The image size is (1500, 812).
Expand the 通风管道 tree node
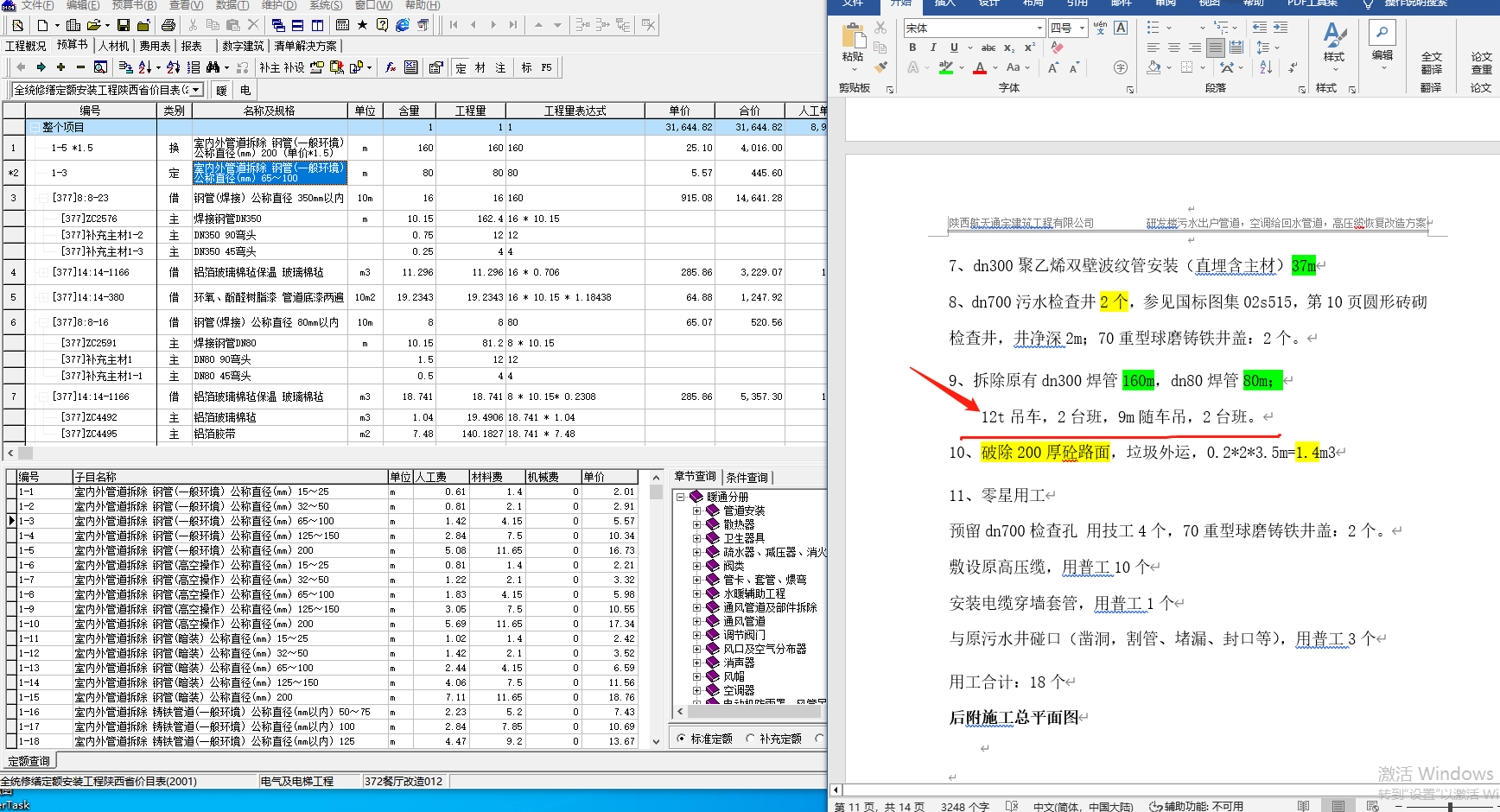[696, 621]
